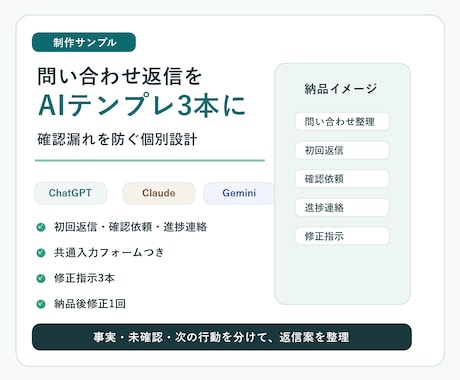Click the check icon beside 共通入力フォームつき
Viewport: 460px width, 380px height.
pos(41,253)
